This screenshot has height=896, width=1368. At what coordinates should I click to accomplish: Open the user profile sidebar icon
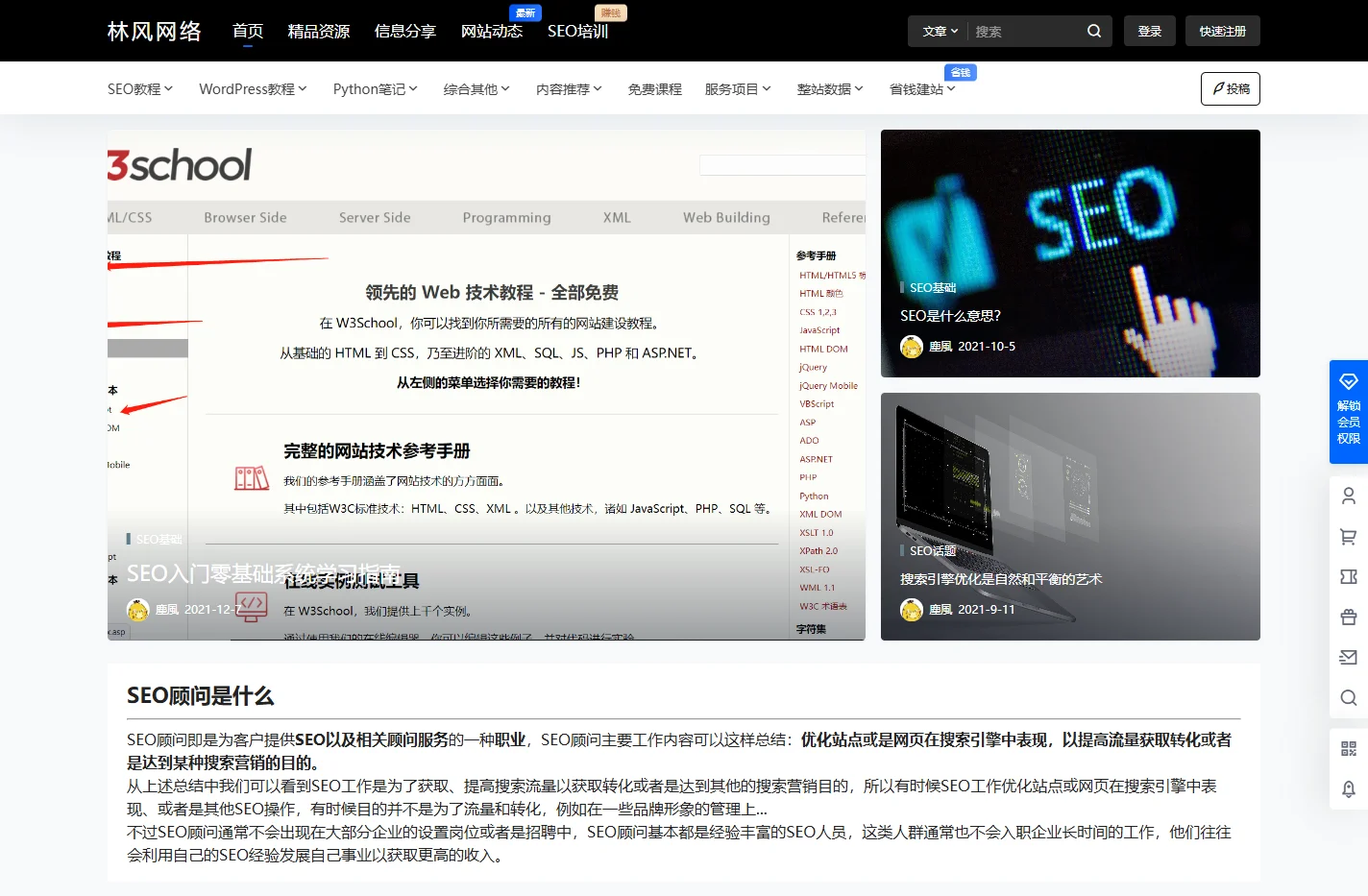click(x=1349, y=496)
